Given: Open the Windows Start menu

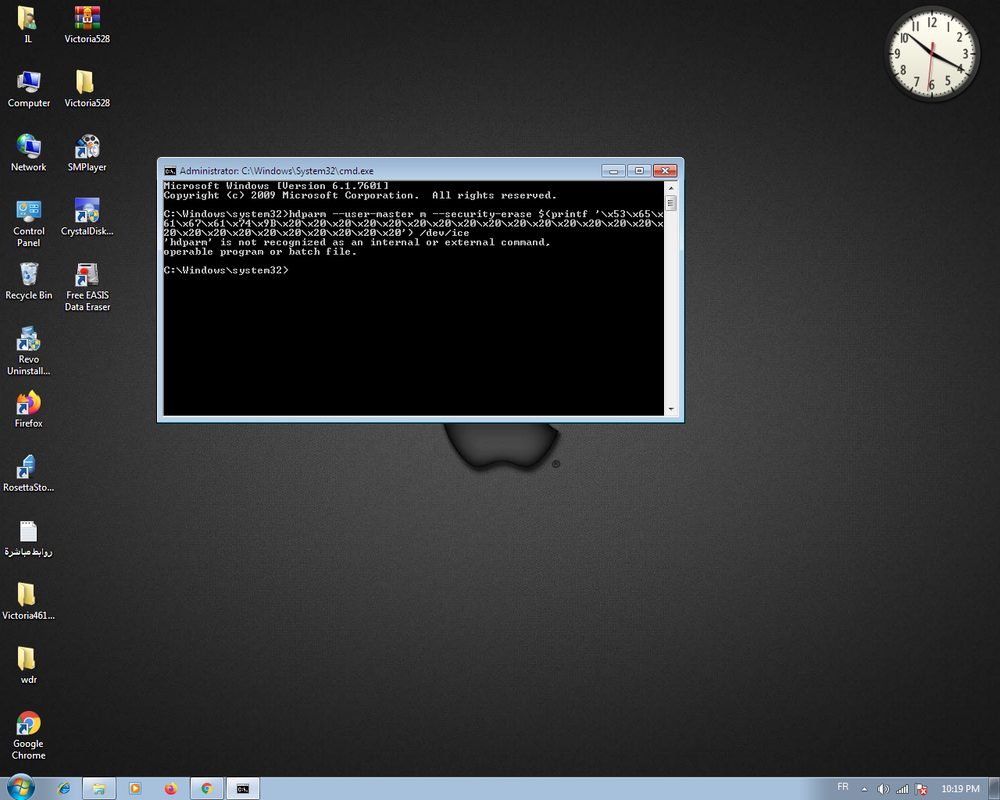Looking at the screenshot, I should 20,788.
